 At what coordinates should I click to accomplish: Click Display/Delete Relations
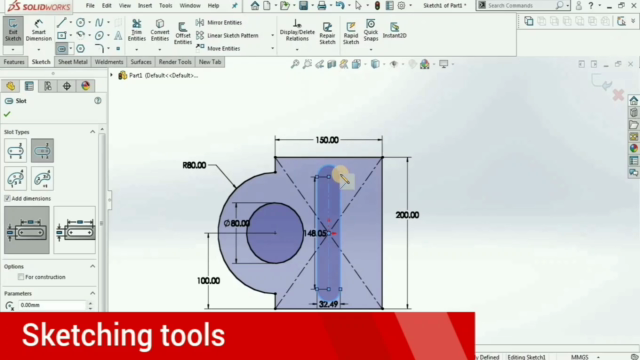point(297,30)
